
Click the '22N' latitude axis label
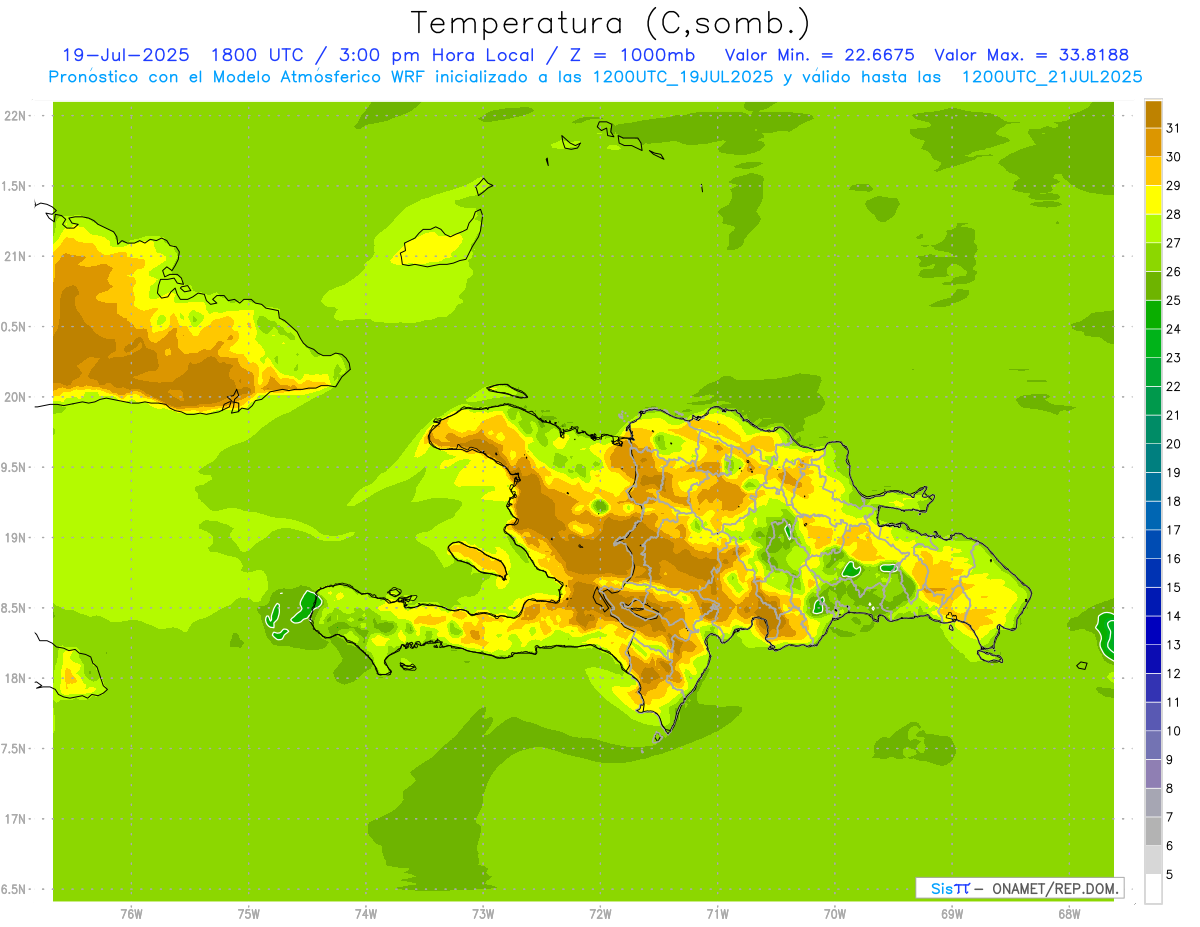14,115
